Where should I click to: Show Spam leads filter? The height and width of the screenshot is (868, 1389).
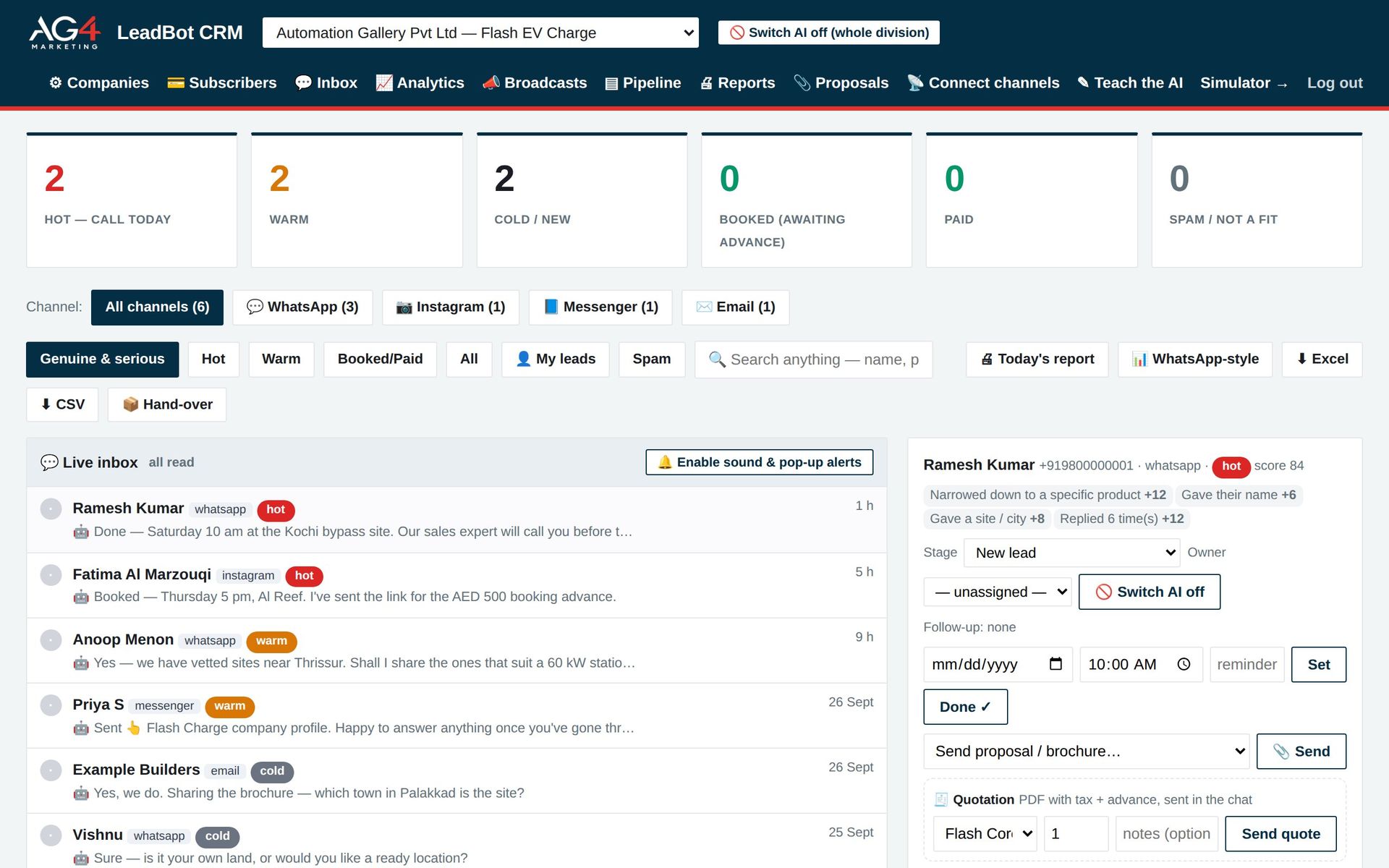[652, 359]
